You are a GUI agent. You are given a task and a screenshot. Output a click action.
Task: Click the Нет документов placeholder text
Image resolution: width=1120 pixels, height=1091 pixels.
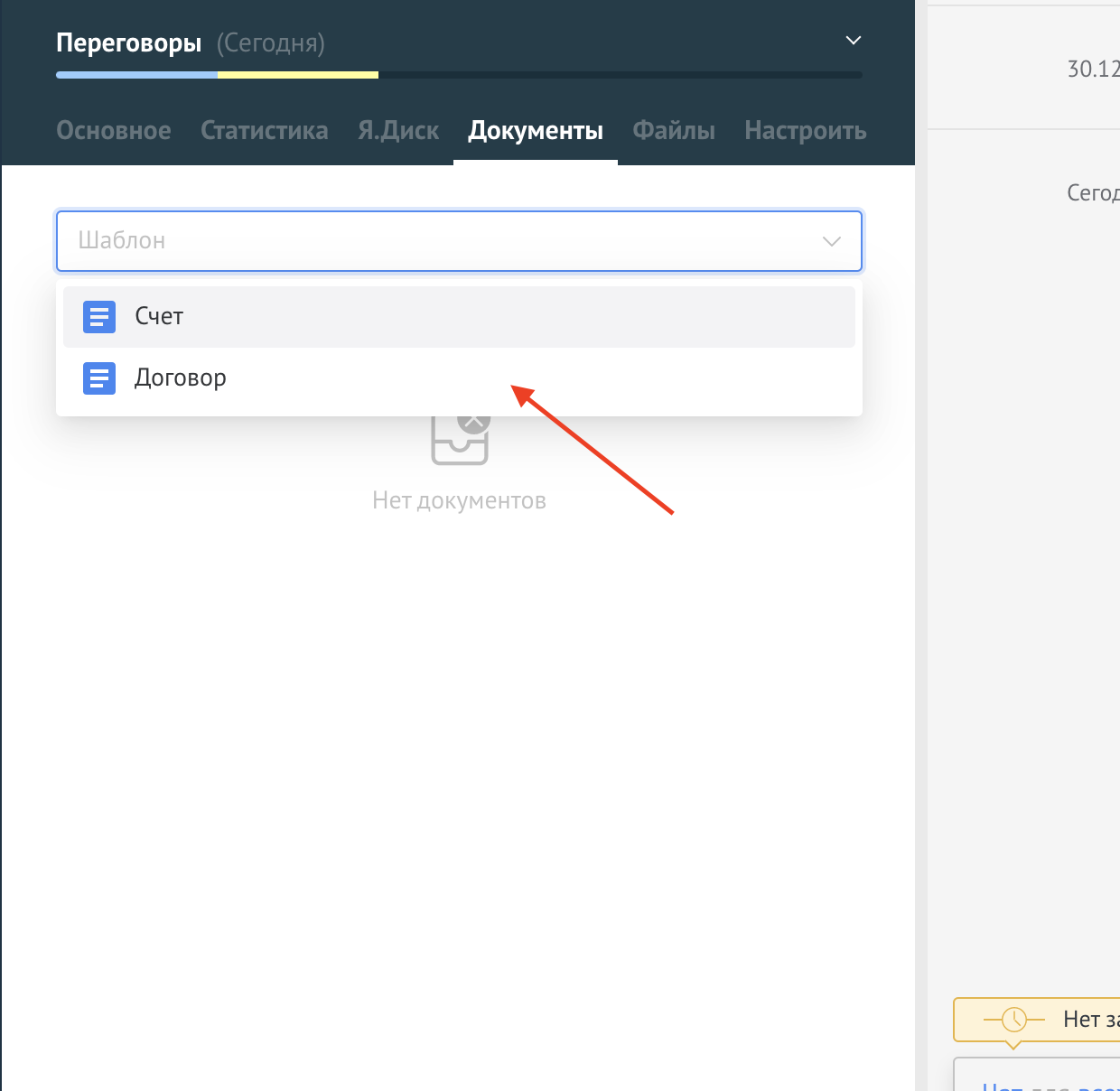pyautogui.click(x=459, y=500)
